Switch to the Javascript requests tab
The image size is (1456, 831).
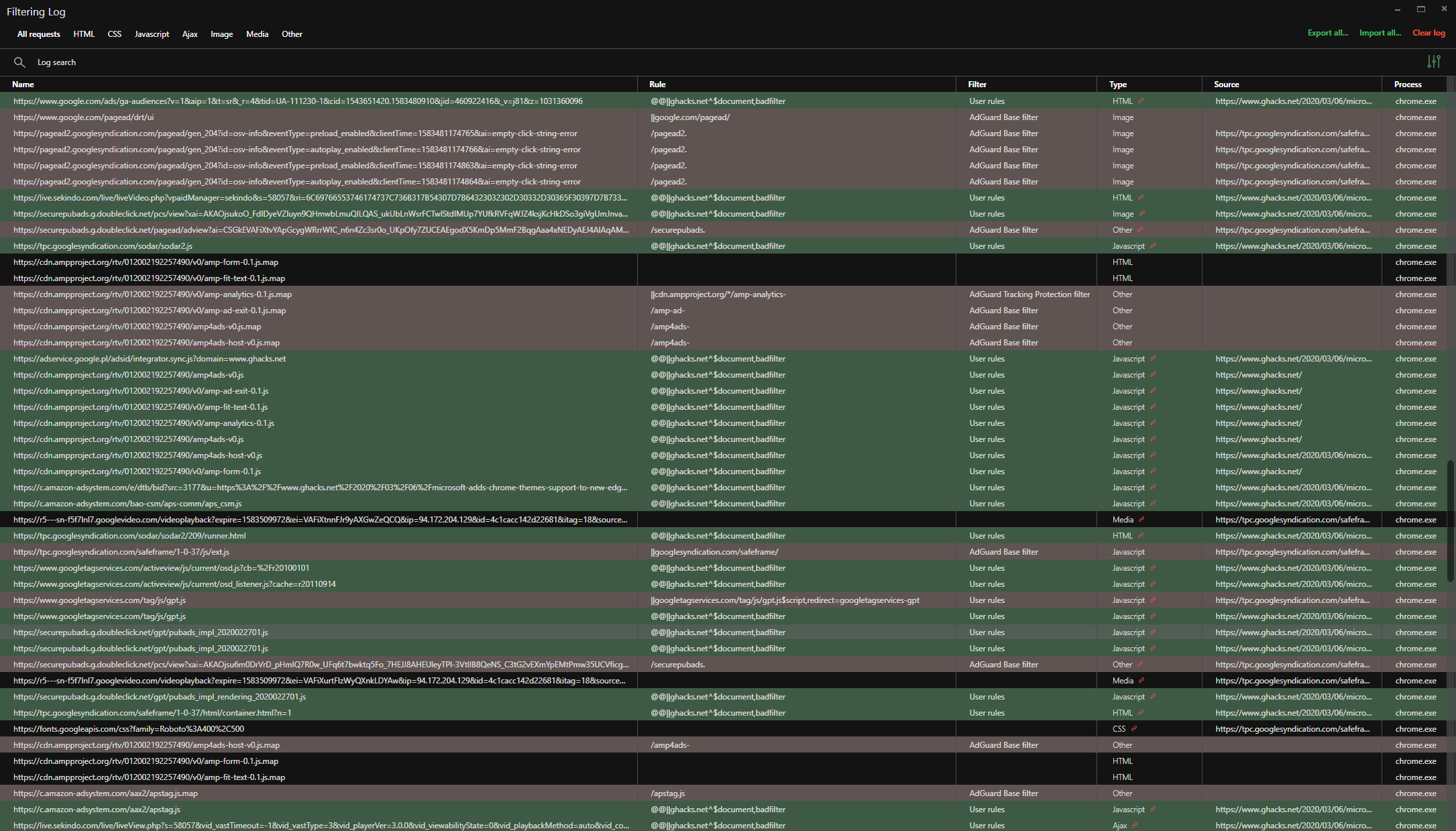152,34
